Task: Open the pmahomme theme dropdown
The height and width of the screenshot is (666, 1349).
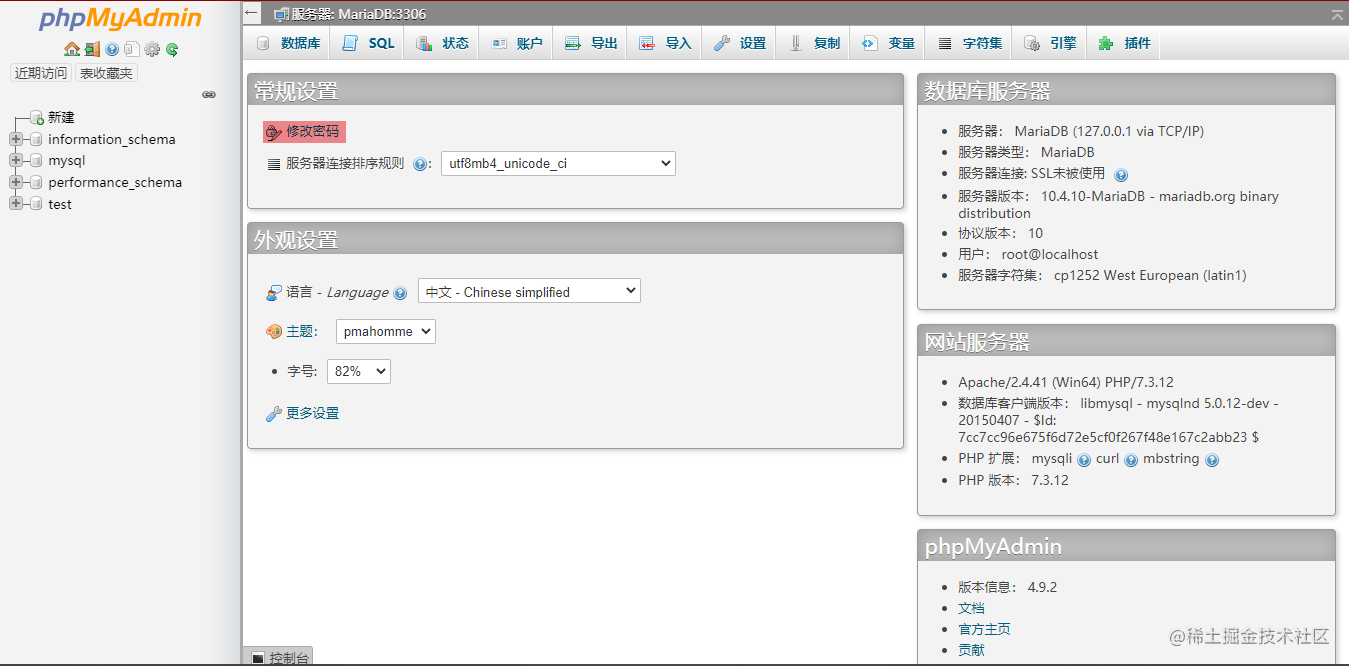Action: 386,331
